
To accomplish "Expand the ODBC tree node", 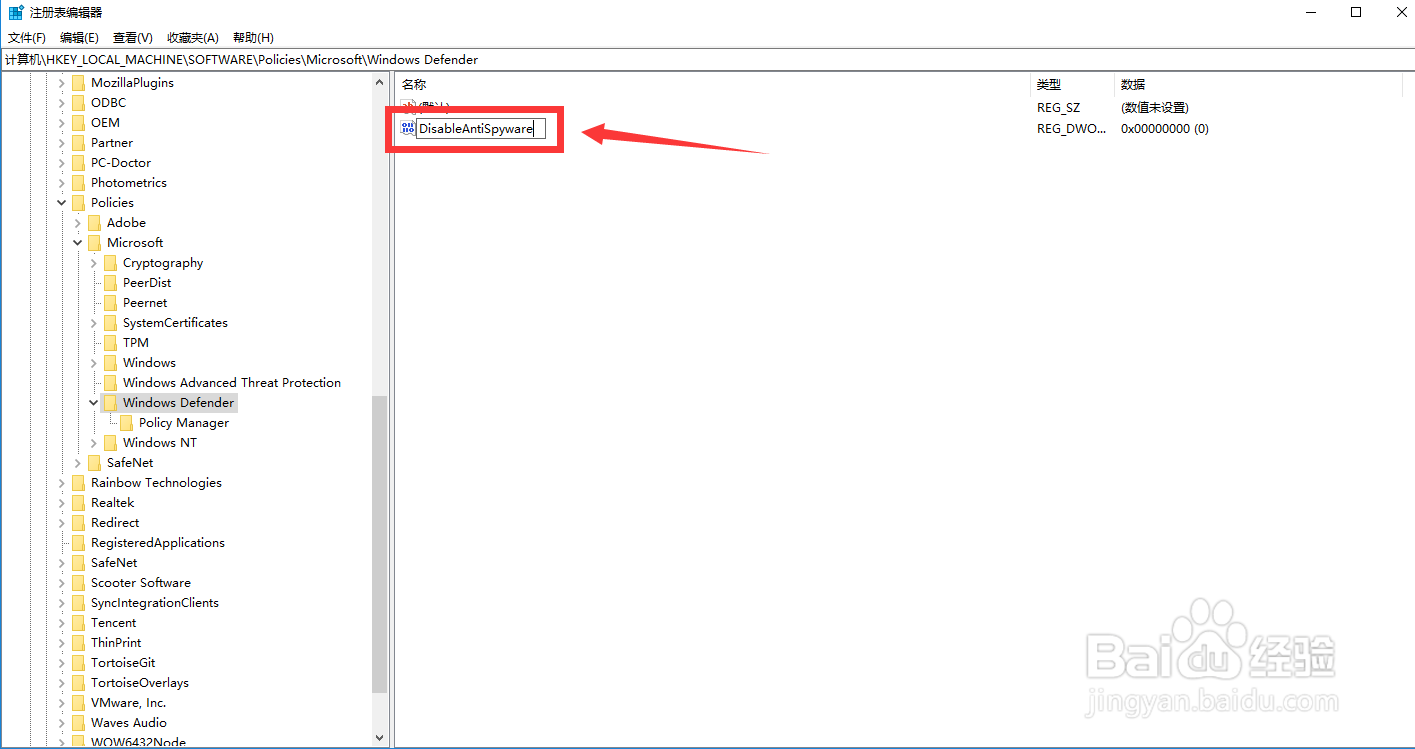I will tap(62, 102).
